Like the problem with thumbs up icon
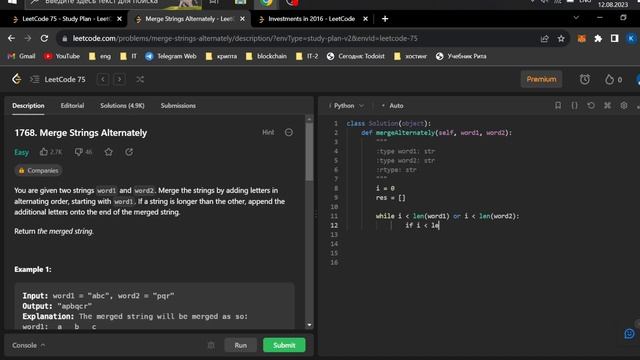Screen dimensions: 640x360 pyautogui.click(x=44, y=152)
